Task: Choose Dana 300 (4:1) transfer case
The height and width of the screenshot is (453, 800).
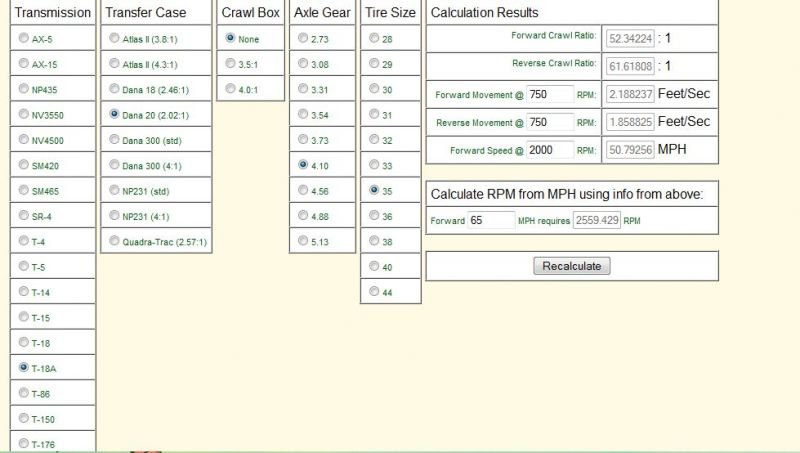Action: [x=114, y=165]
